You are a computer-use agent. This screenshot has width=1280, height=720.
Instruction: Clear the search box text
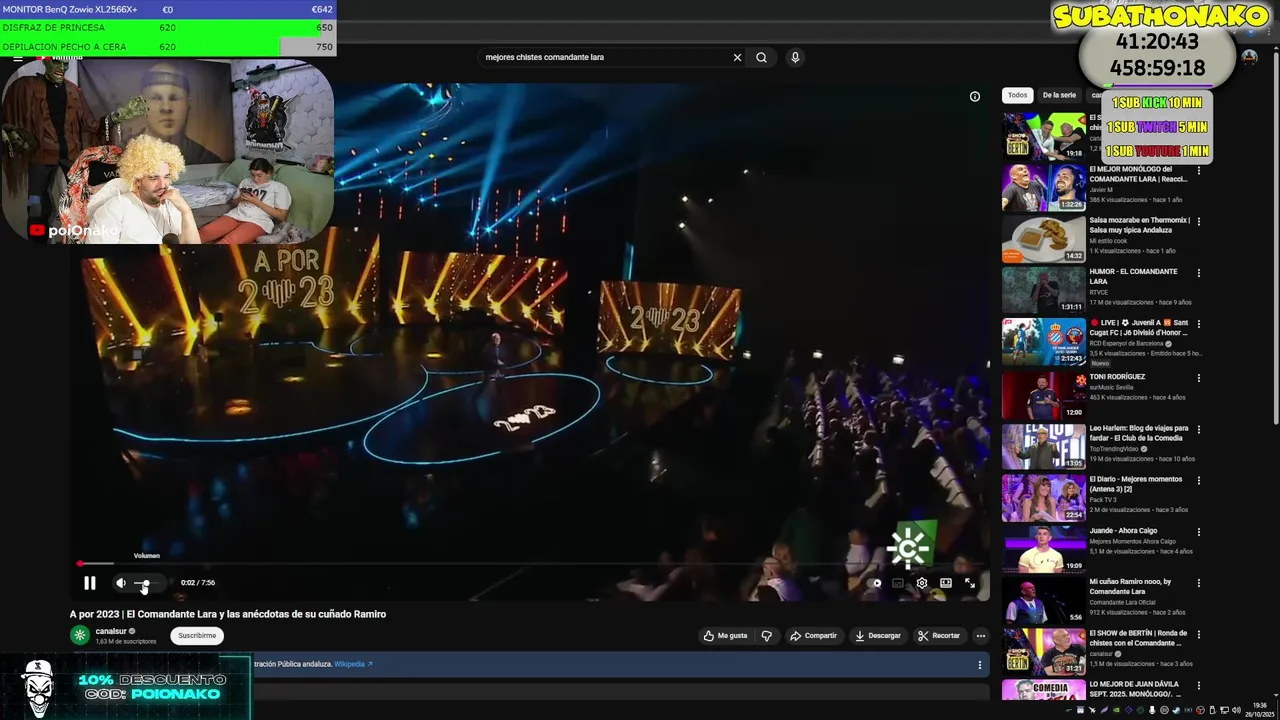(x=737, y=57)
